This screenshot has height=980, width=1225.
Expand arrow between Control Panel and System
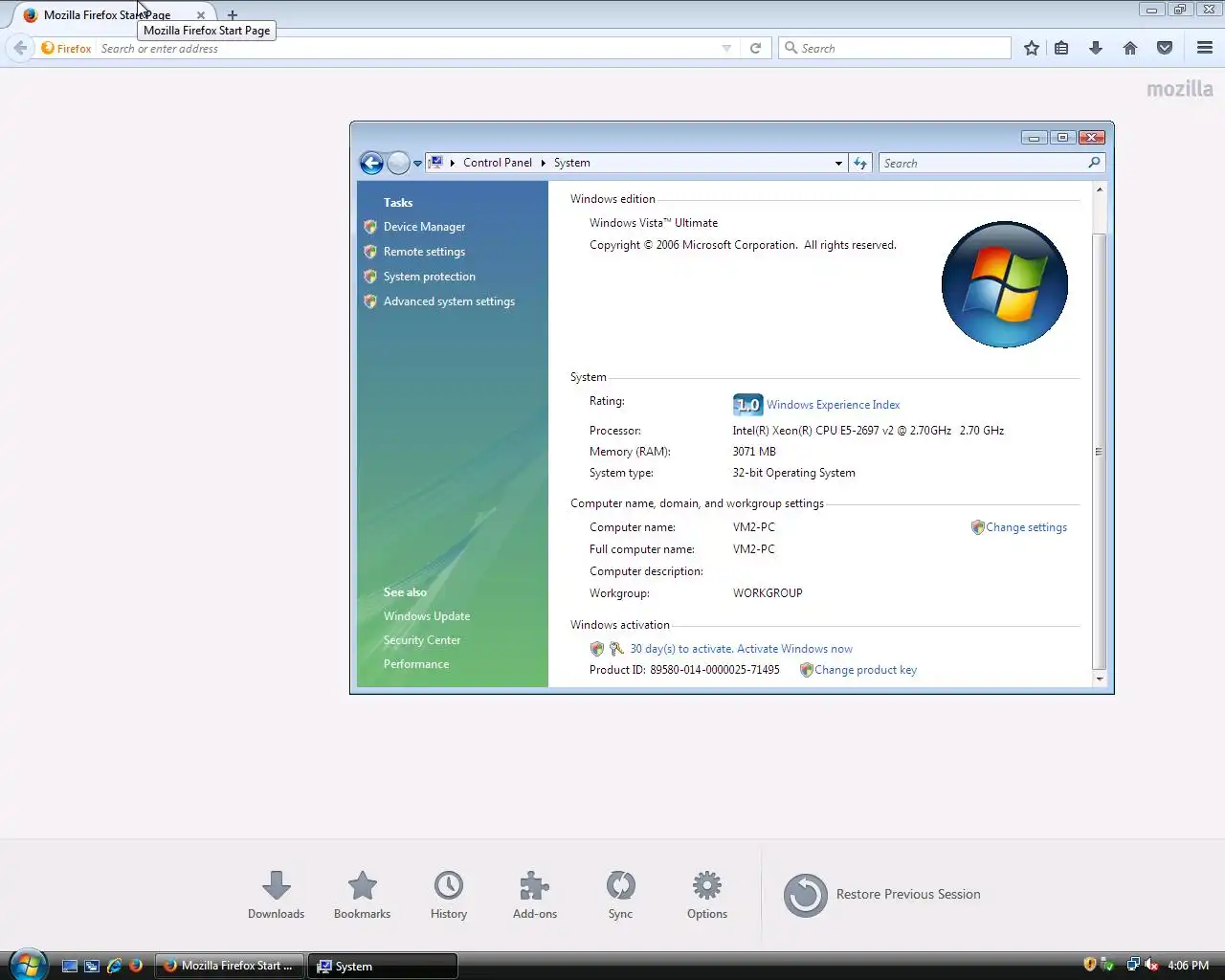[x=543, y=163]
